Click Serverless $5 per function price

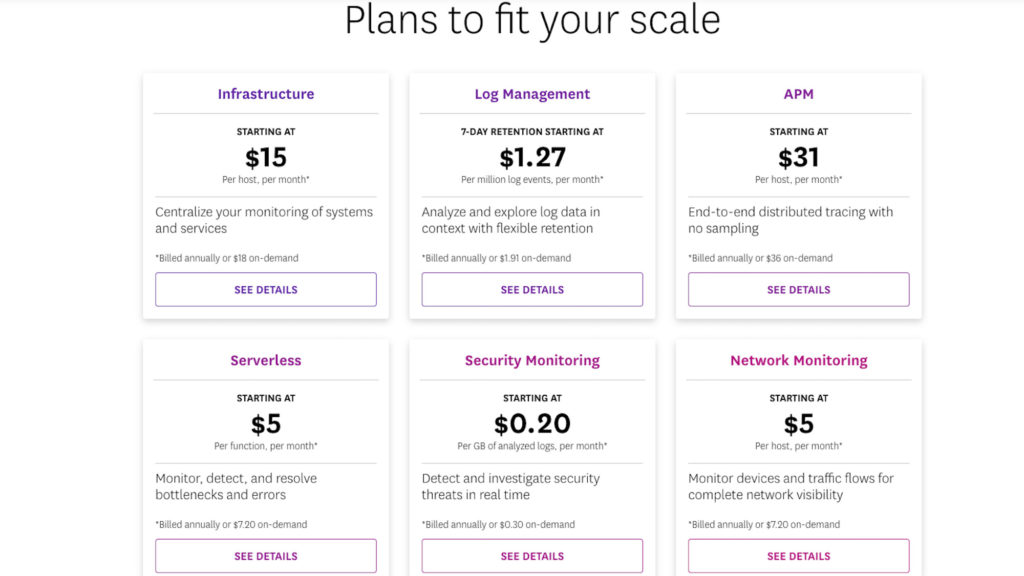click(x=266, y=424)
